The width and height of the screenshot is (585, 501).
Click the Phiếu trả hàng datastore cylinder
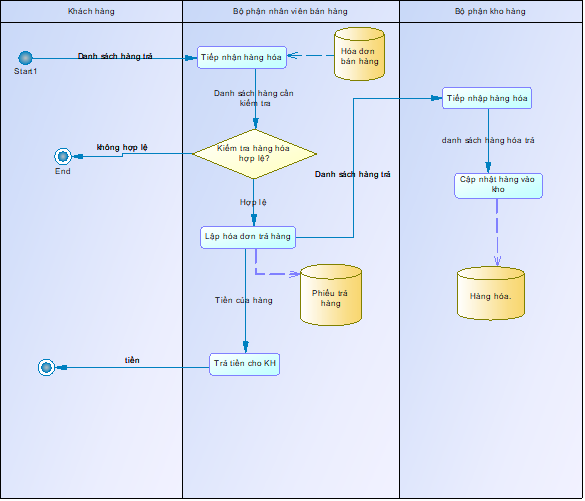click(331, 295)
